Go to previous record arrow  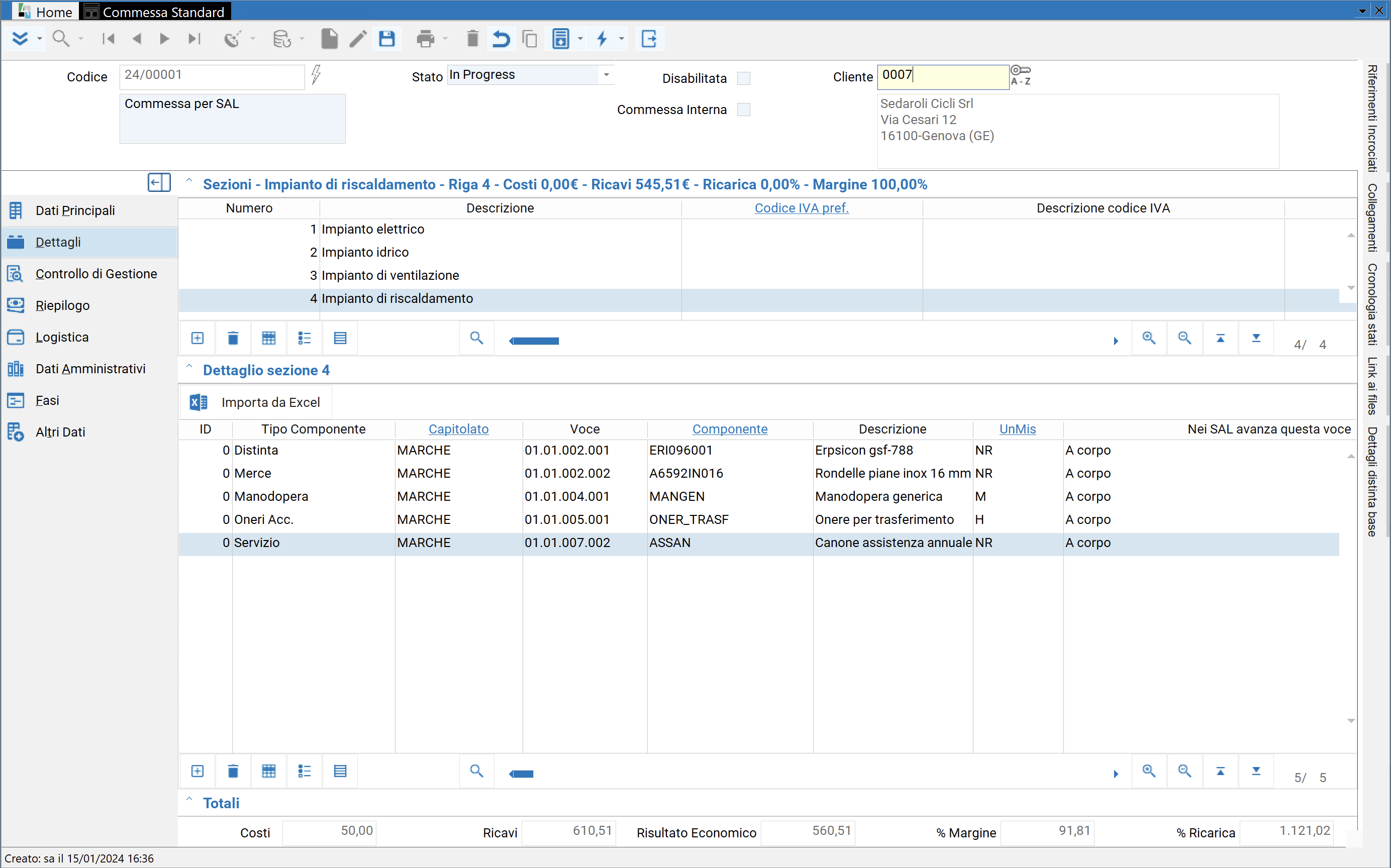coord(137,39)
